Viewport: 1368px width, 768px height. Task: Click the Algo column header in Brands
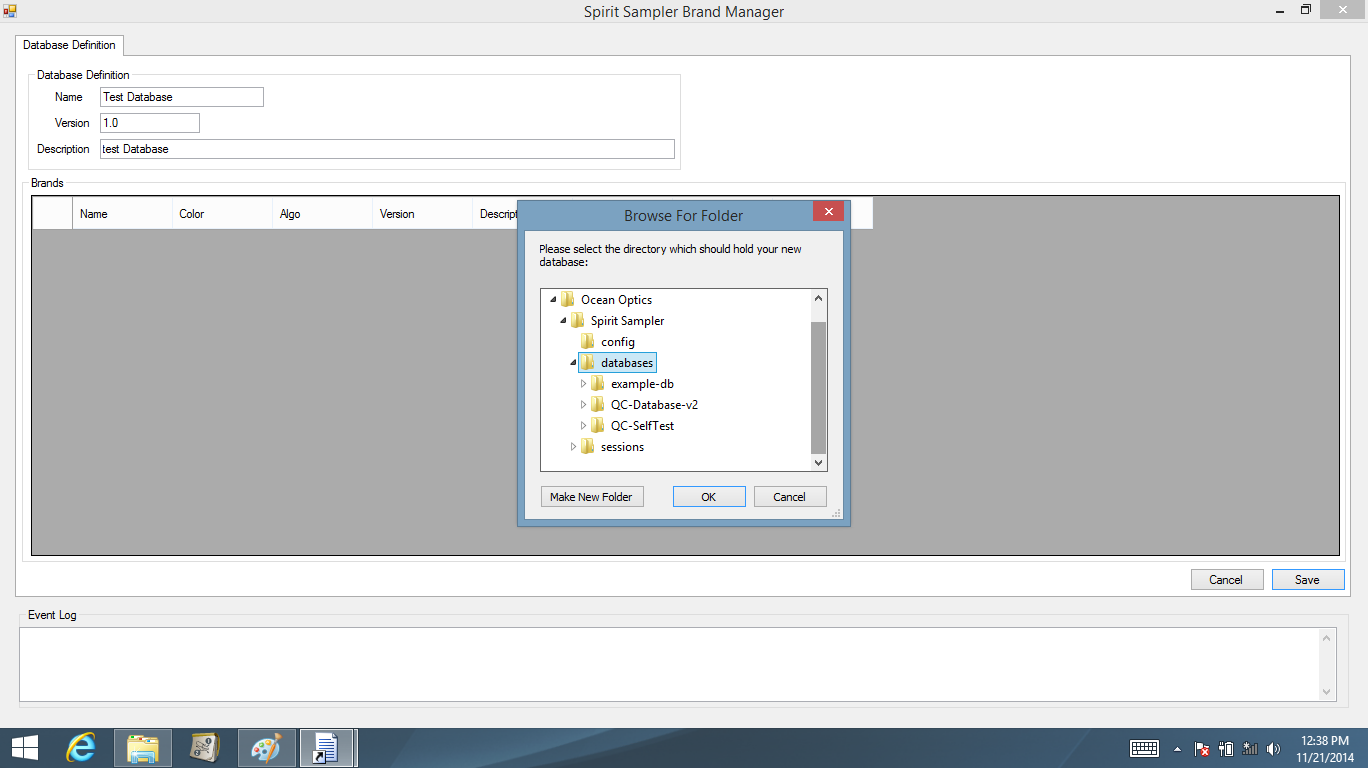click(322, 214)
